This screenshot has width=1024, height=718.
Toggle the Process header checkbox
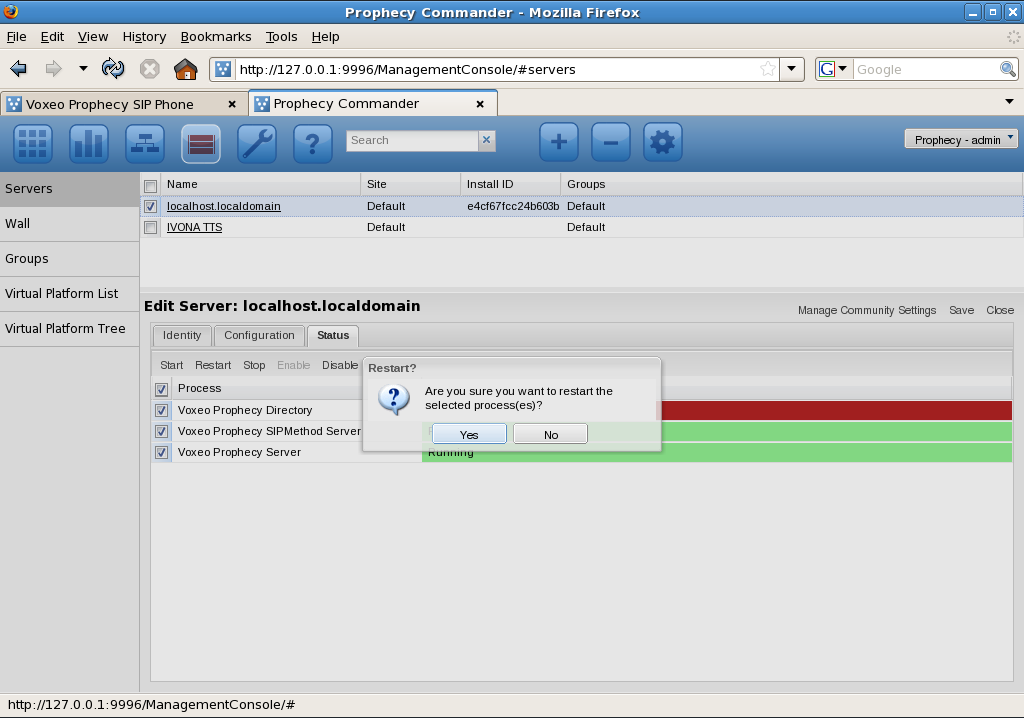[x=161, y=389]
